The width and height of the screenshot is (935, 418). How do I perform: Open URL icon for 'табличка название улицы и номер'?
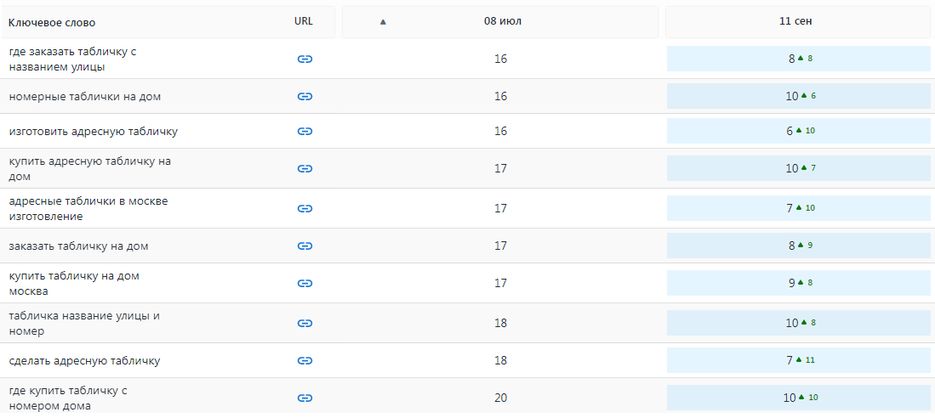[305, 323]
